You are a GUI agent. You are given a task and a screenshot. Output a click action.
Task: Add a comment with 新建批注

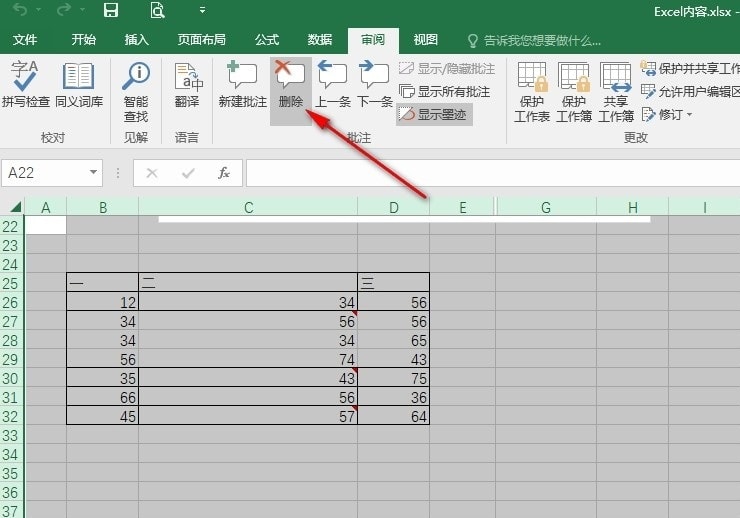coord(242,84)
